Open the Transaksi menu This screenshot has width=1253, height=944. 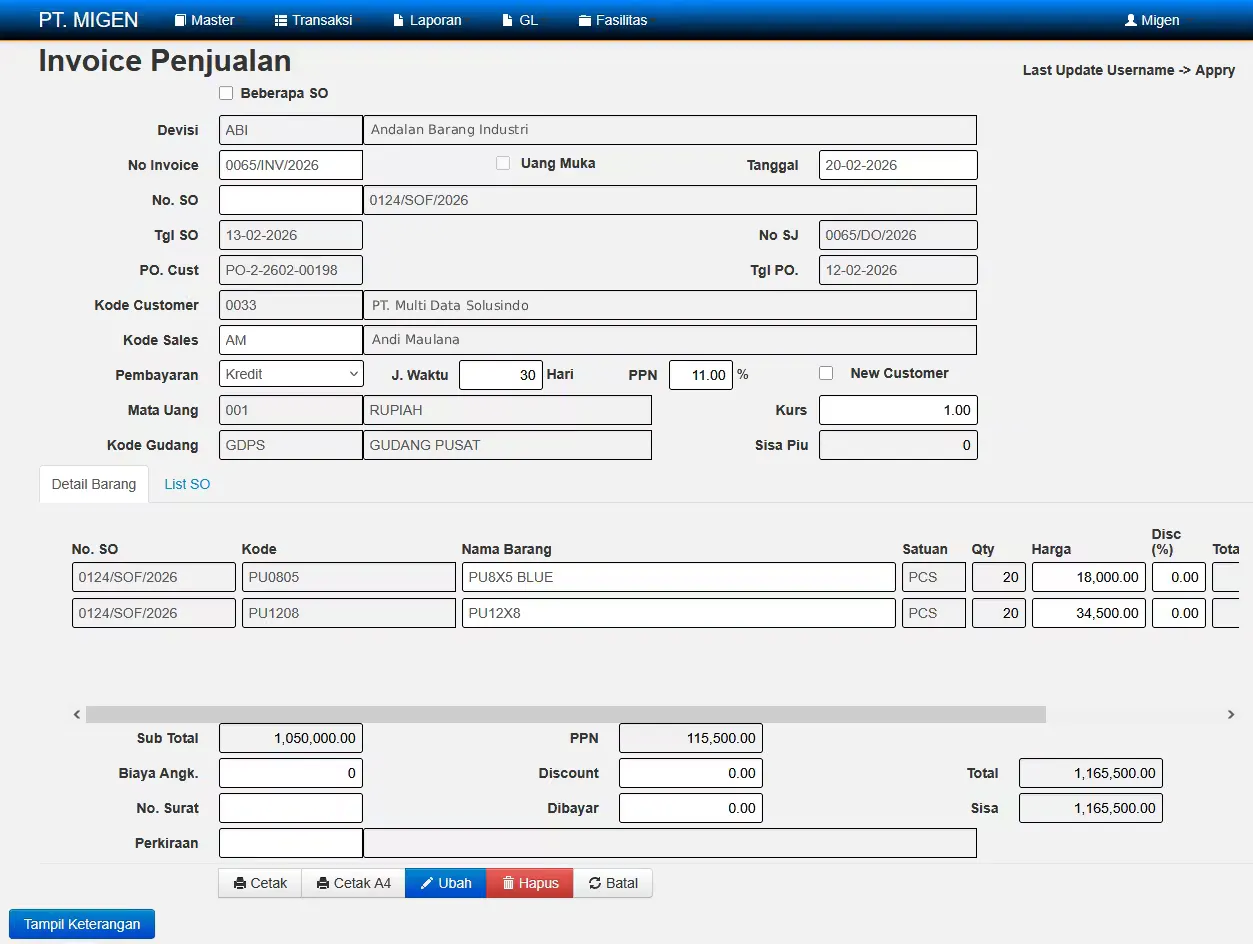[313, 20]
